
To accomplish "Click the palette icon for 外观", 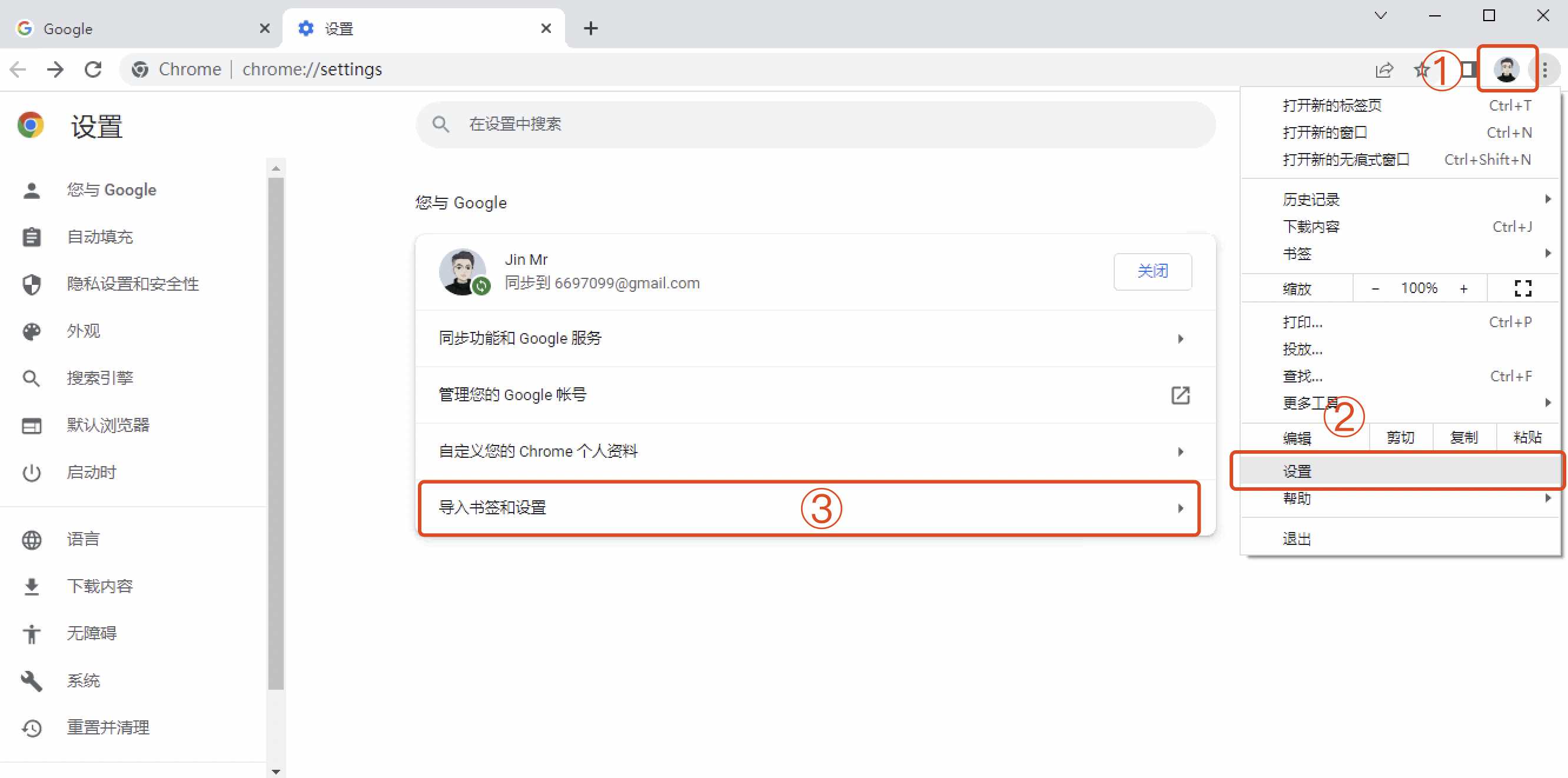I will (32, 332).
